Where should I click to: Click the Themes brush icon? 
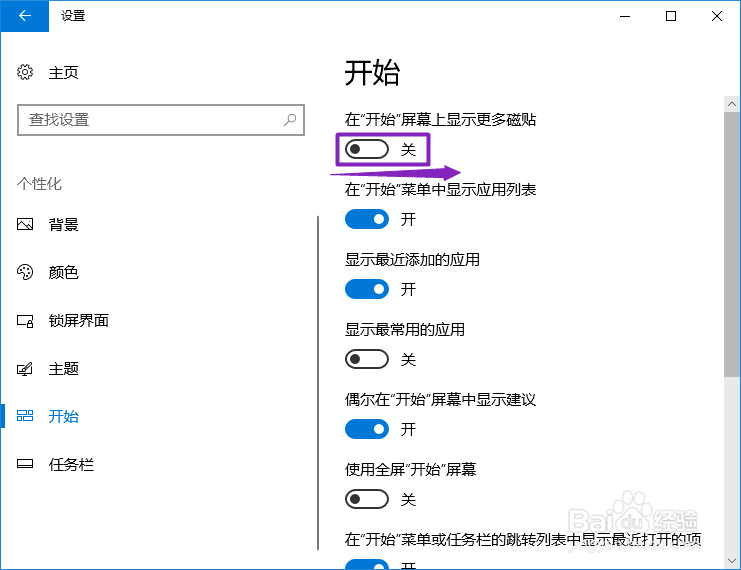[25, 369]
